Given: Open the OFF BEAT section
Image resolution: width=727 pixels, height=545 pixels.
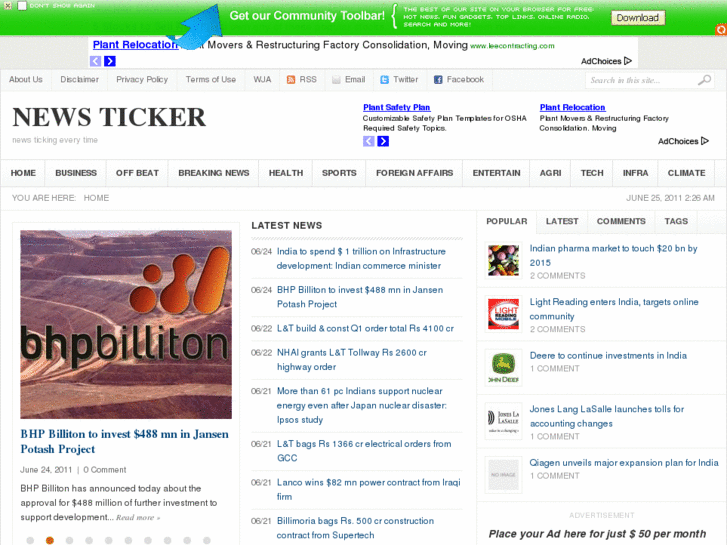Looking at the screenshot, I should click(x=137, y=173).
